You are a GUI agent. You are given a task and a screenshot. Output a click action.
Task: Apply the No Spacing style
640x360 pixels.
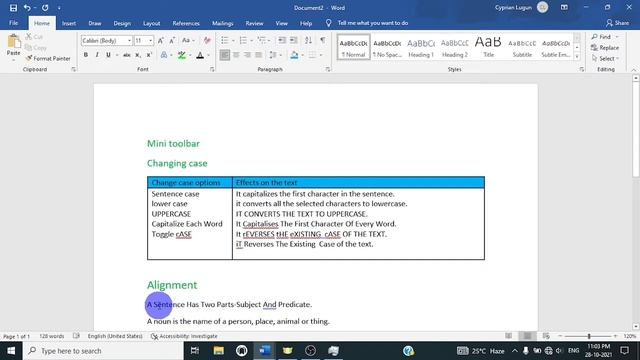387,47
